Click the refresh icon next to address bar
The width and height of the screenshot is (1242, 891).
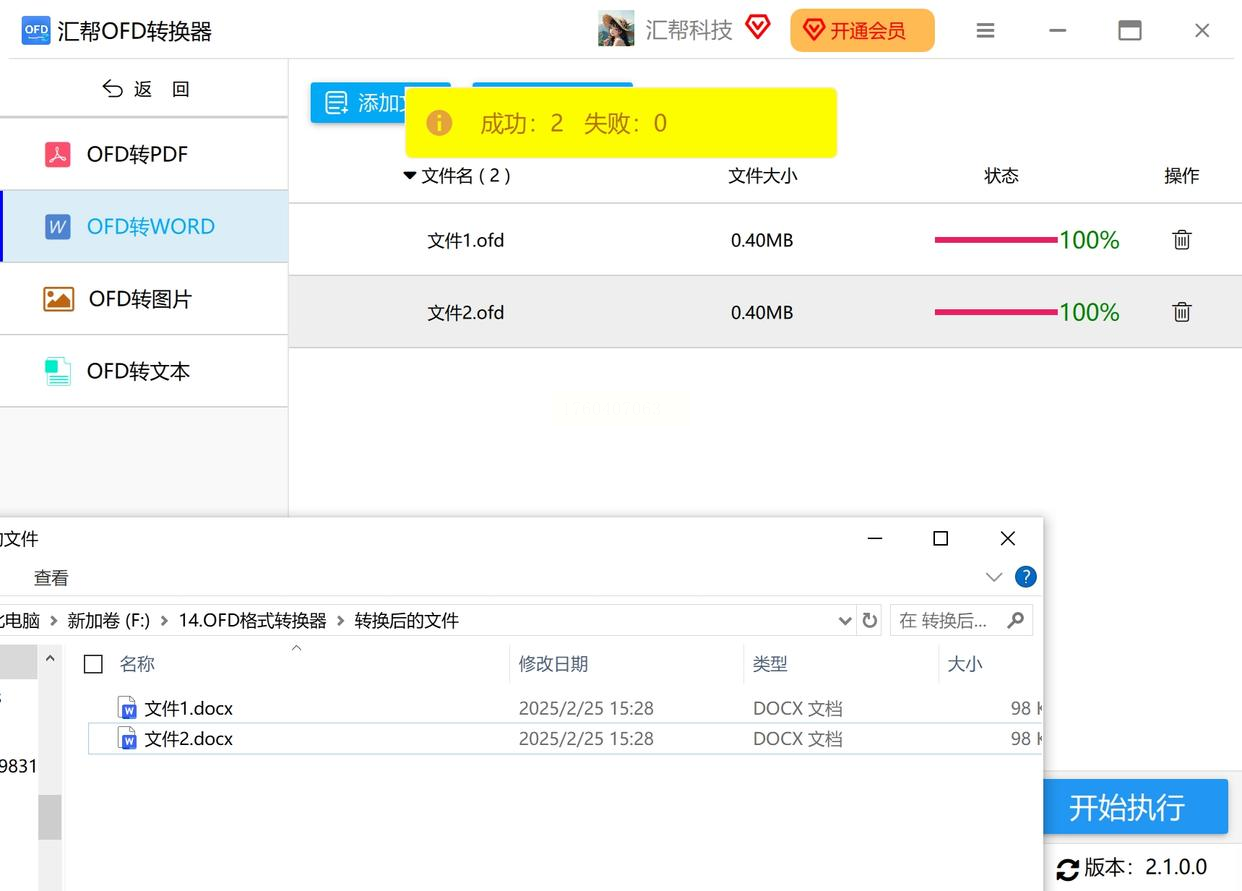869,621
